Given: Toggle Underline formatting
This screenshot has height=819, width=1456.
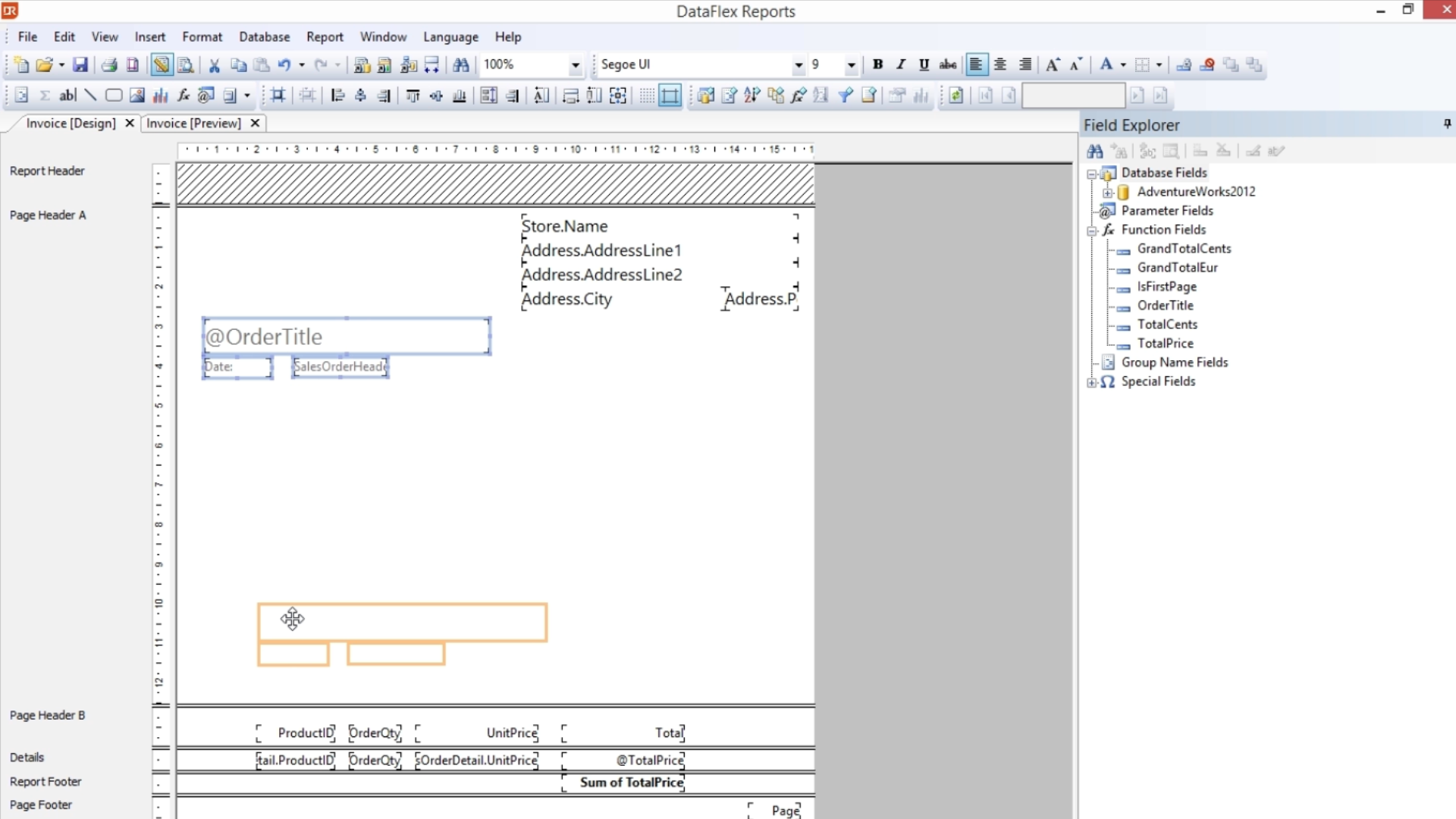Looking at the screenshot, I should click(x=924, y=65).
